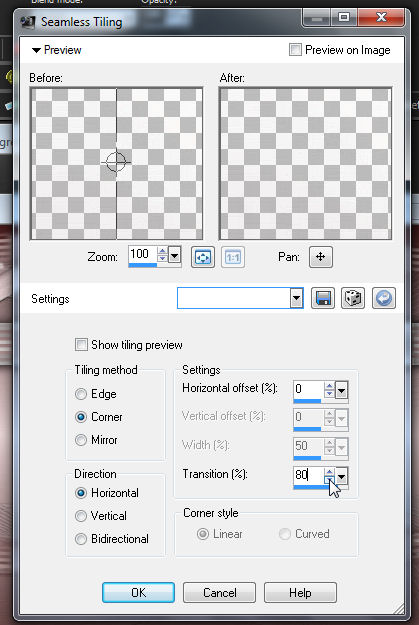The height and width of the screenshot is (625, 419).
Task: Expand the Zoom value dropdown arrow
Action: click(x=175, y=254)
